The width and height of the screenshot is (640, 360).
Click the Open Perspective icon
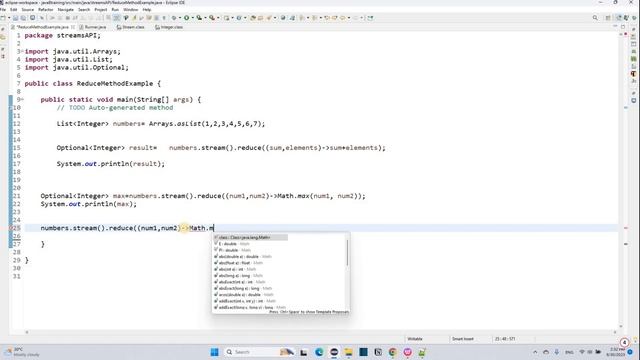pyautogui.click(x=608, y=18)
